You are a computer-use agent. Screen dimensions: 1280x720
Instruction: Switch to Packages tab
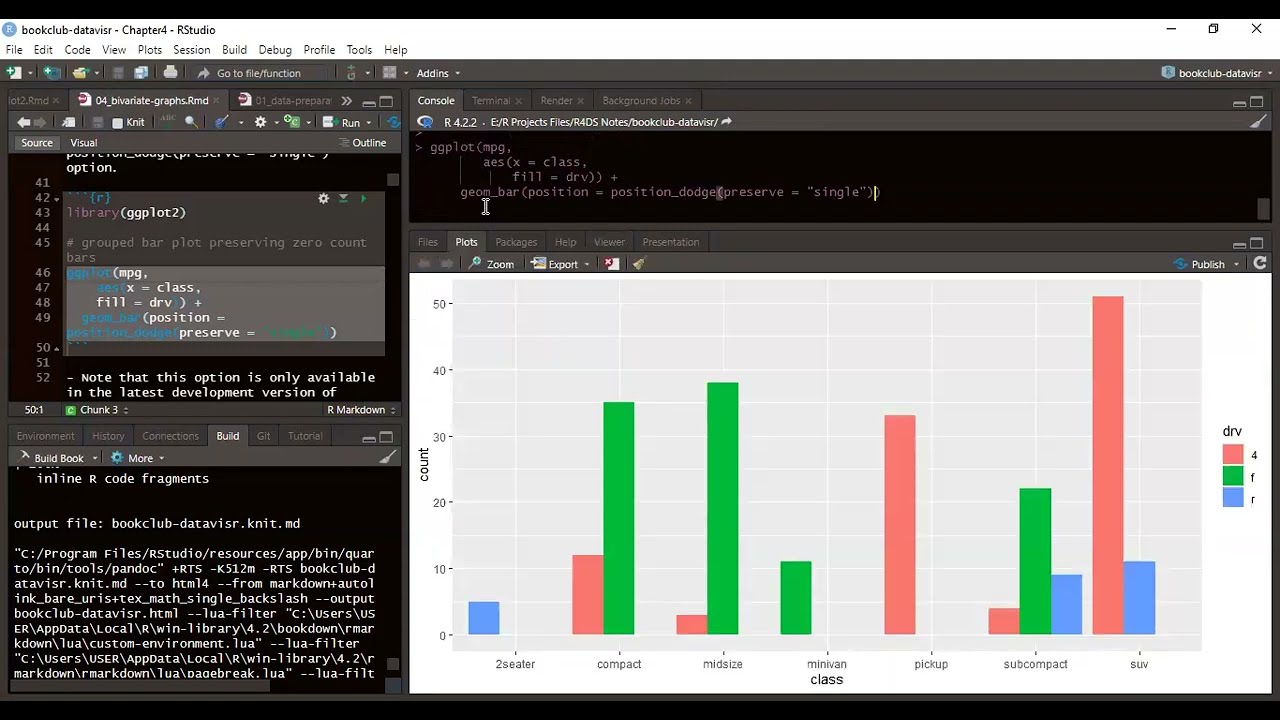pos(516,242)
